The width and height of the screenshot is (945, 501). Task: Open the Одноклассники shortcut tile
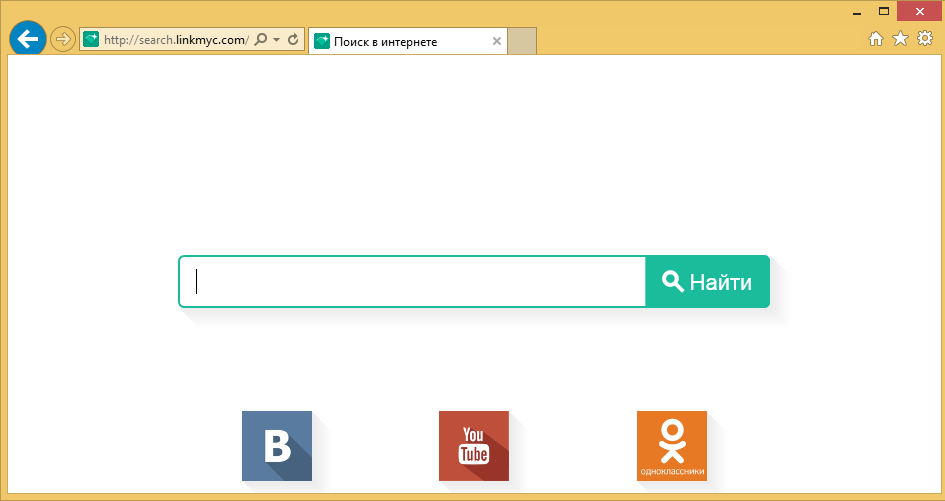coord(672,446)
